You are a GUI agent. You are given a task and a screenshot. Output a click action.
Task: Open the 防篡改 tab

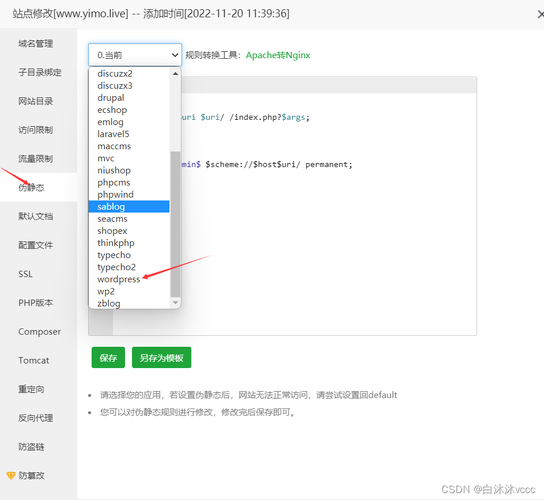[x=31, y=475]
